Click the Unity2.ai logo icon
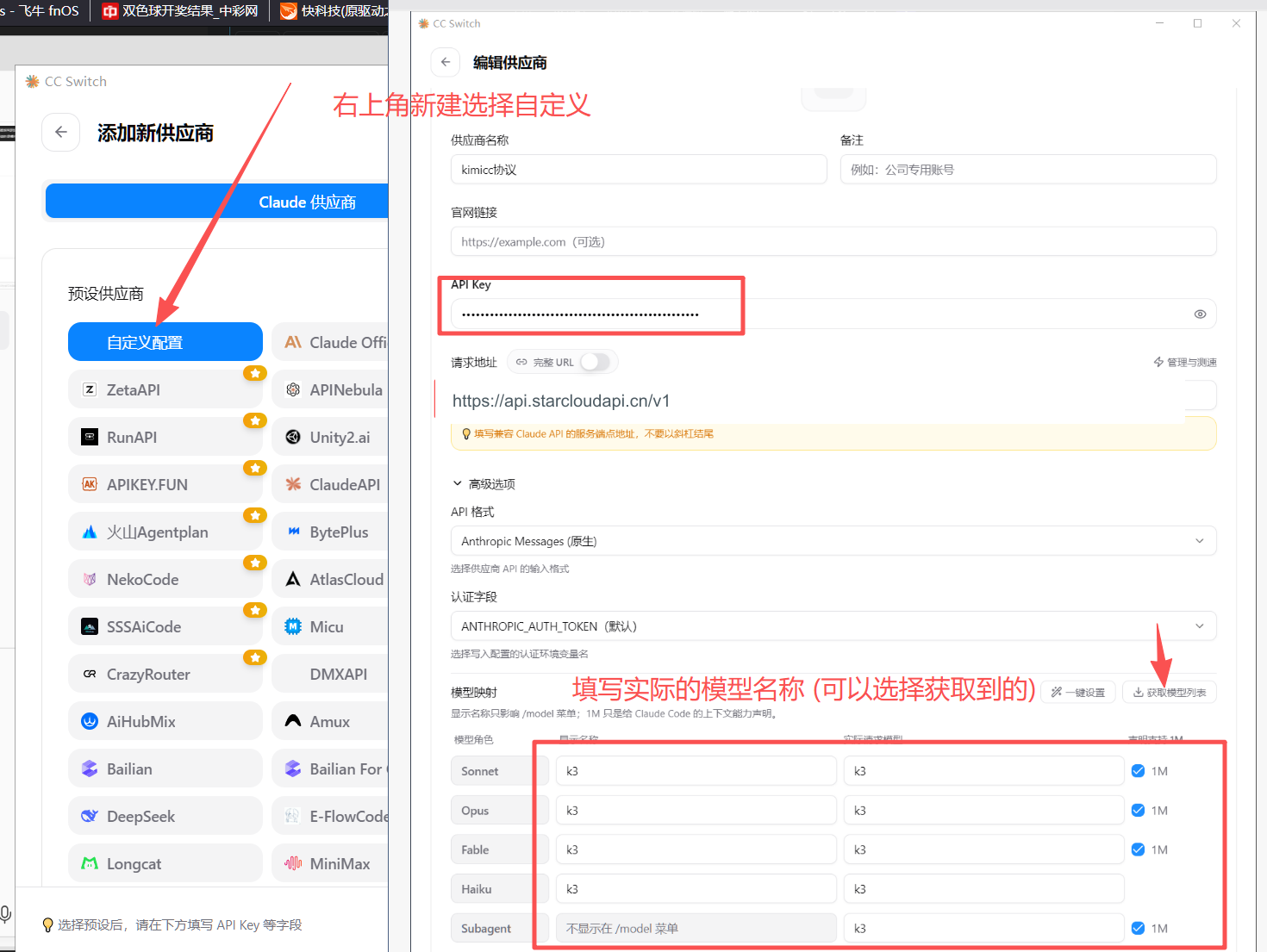Image resolution: width=1267 pixels, height=952 pixels. click(293, 437)
